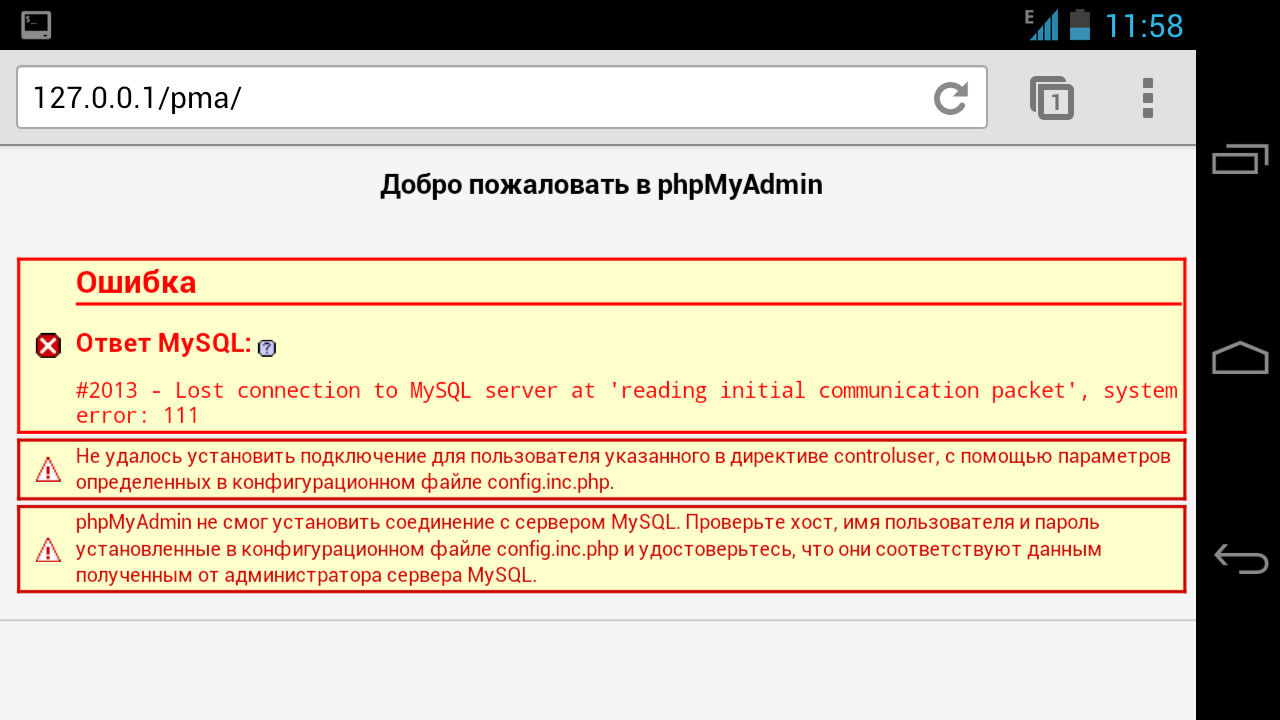Screen dimensions: 1280x720
Task: Click the 'Ответ MySQL:' label
Action: coord(164,343)
